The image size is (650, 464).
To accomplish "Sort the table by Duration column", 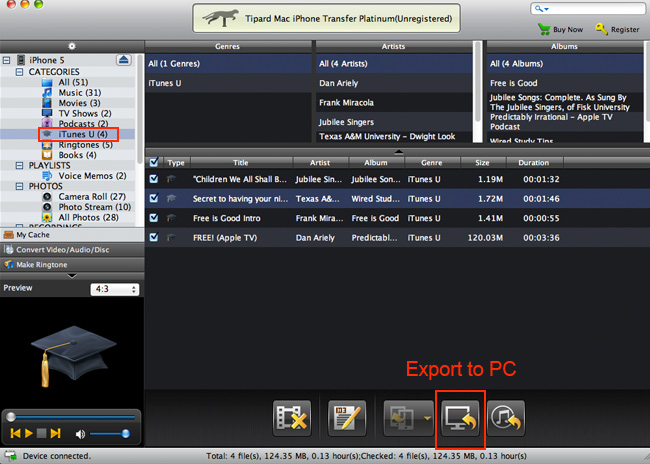I will (x=534, y=163).
